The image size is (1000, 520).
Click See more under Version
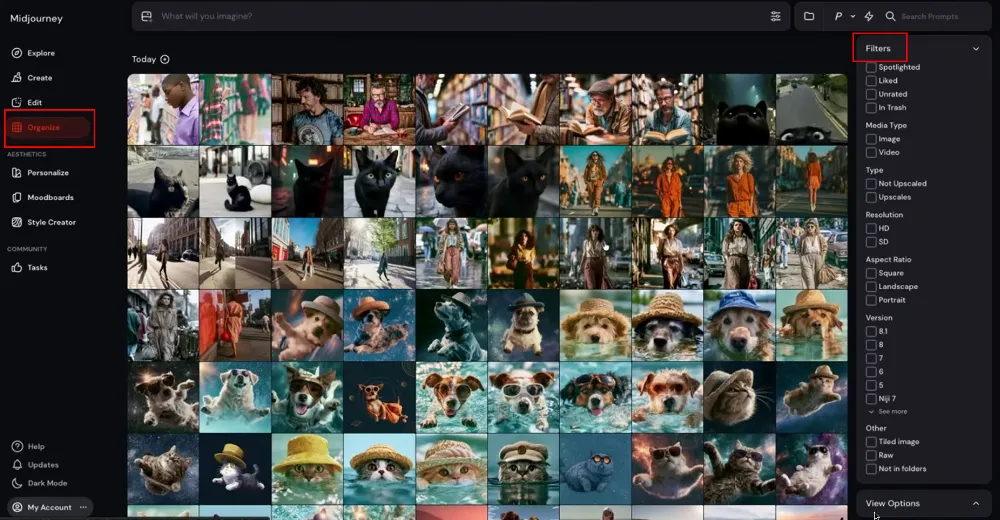888,412
